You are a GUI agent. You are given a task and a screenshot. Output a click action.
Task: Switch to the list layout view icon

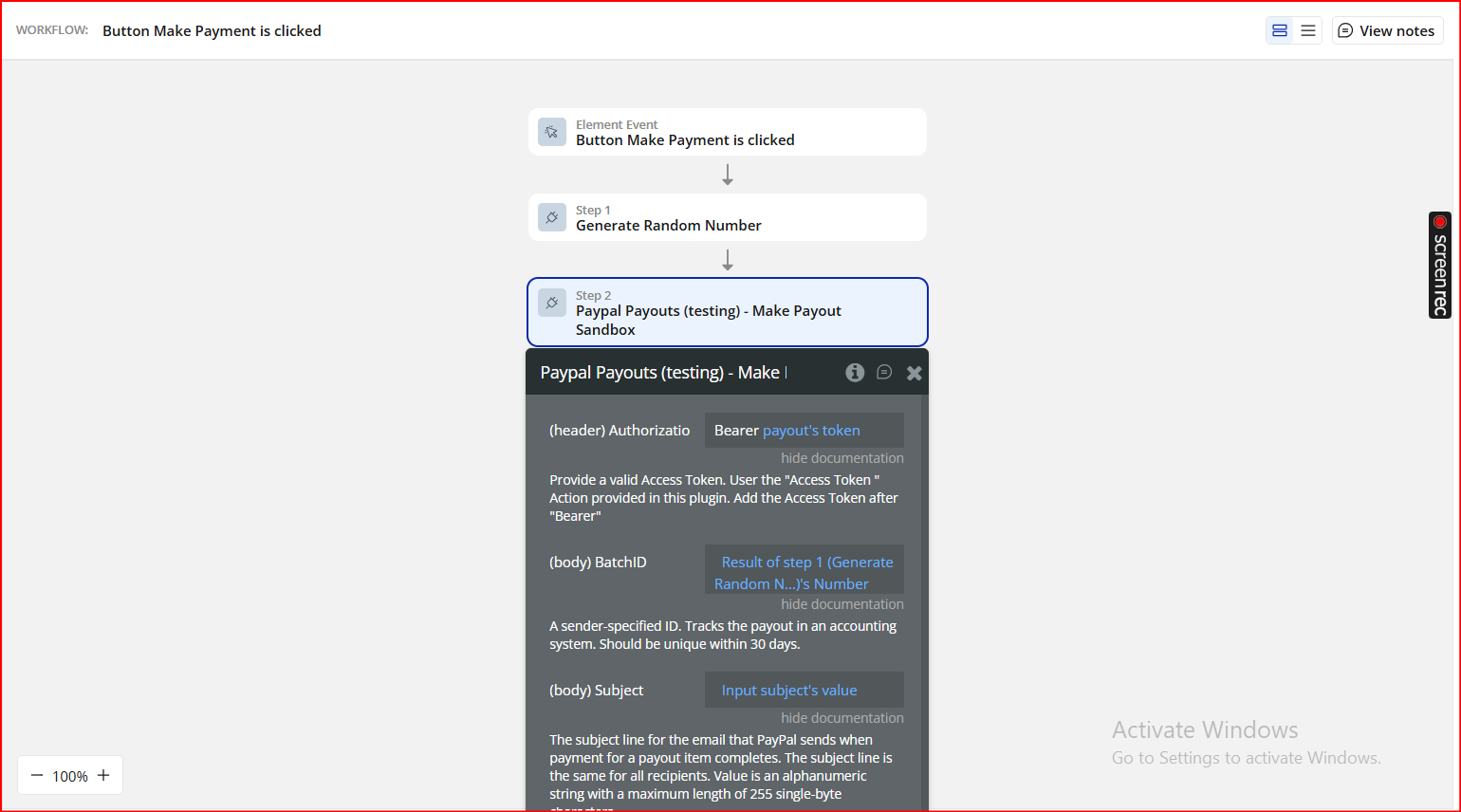coord(1308,30)
